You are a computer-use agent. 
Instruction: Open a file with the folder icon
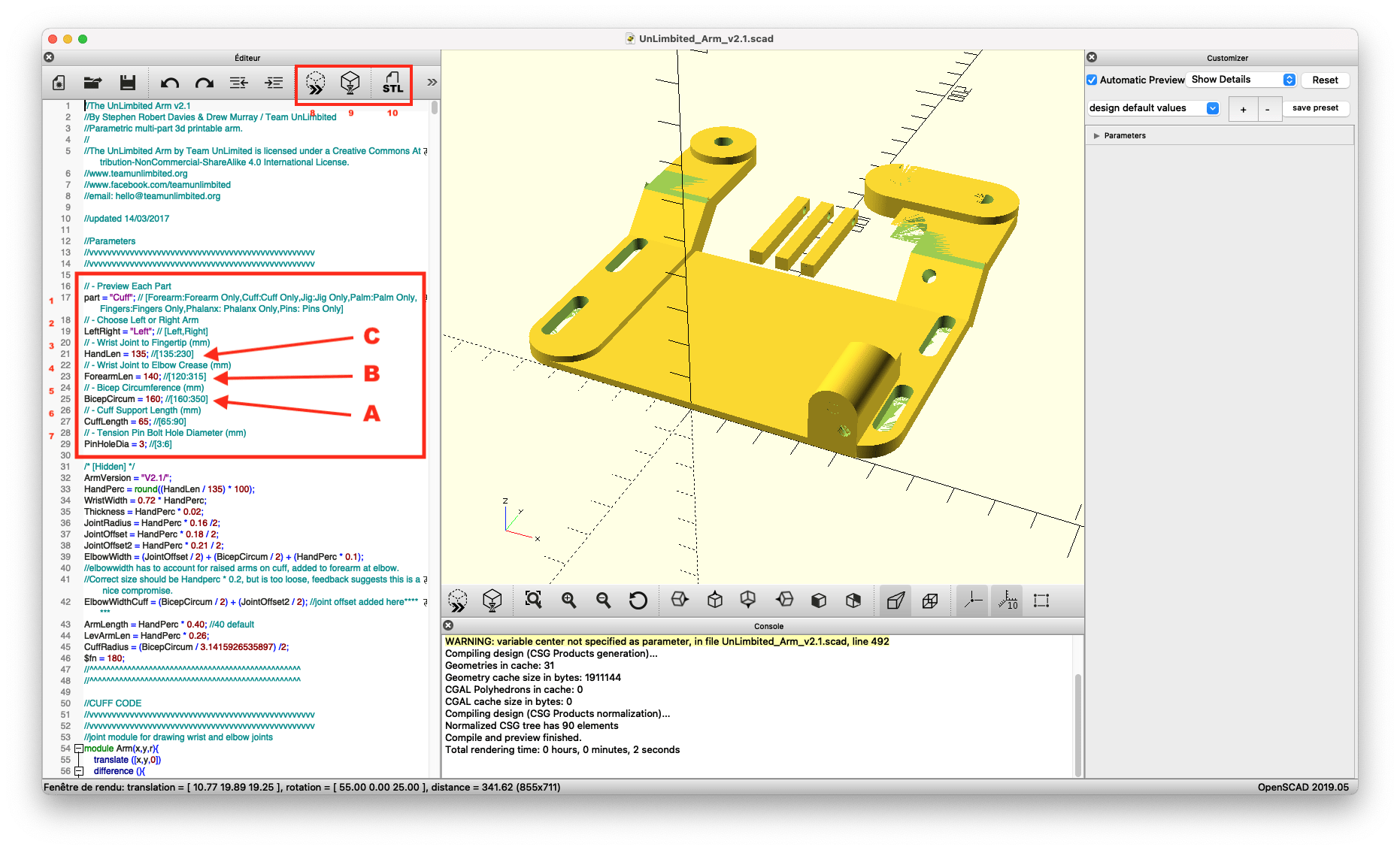click(92, 83)
